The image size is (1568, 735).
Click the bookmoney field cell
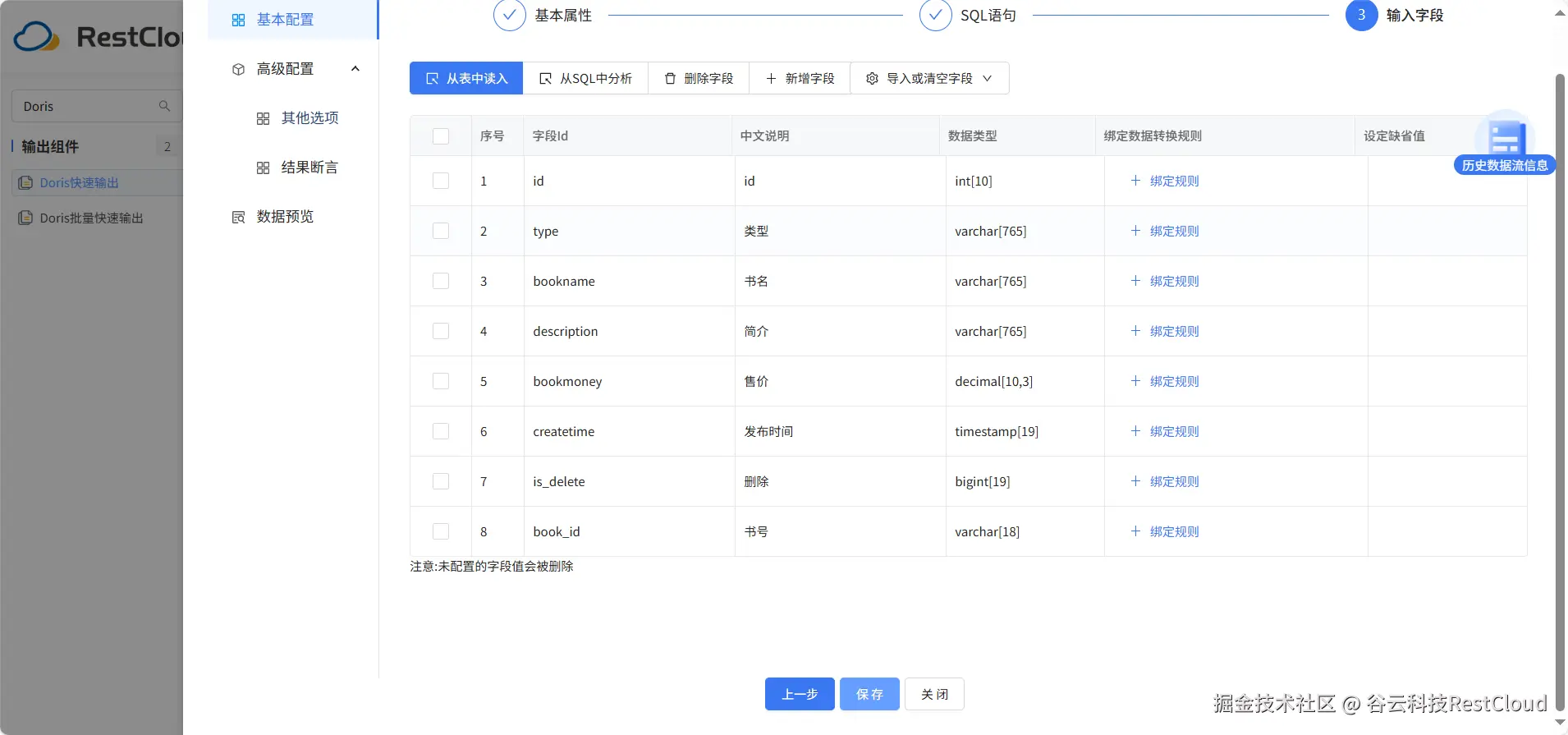pyautogui.click(x=630, y=381)
